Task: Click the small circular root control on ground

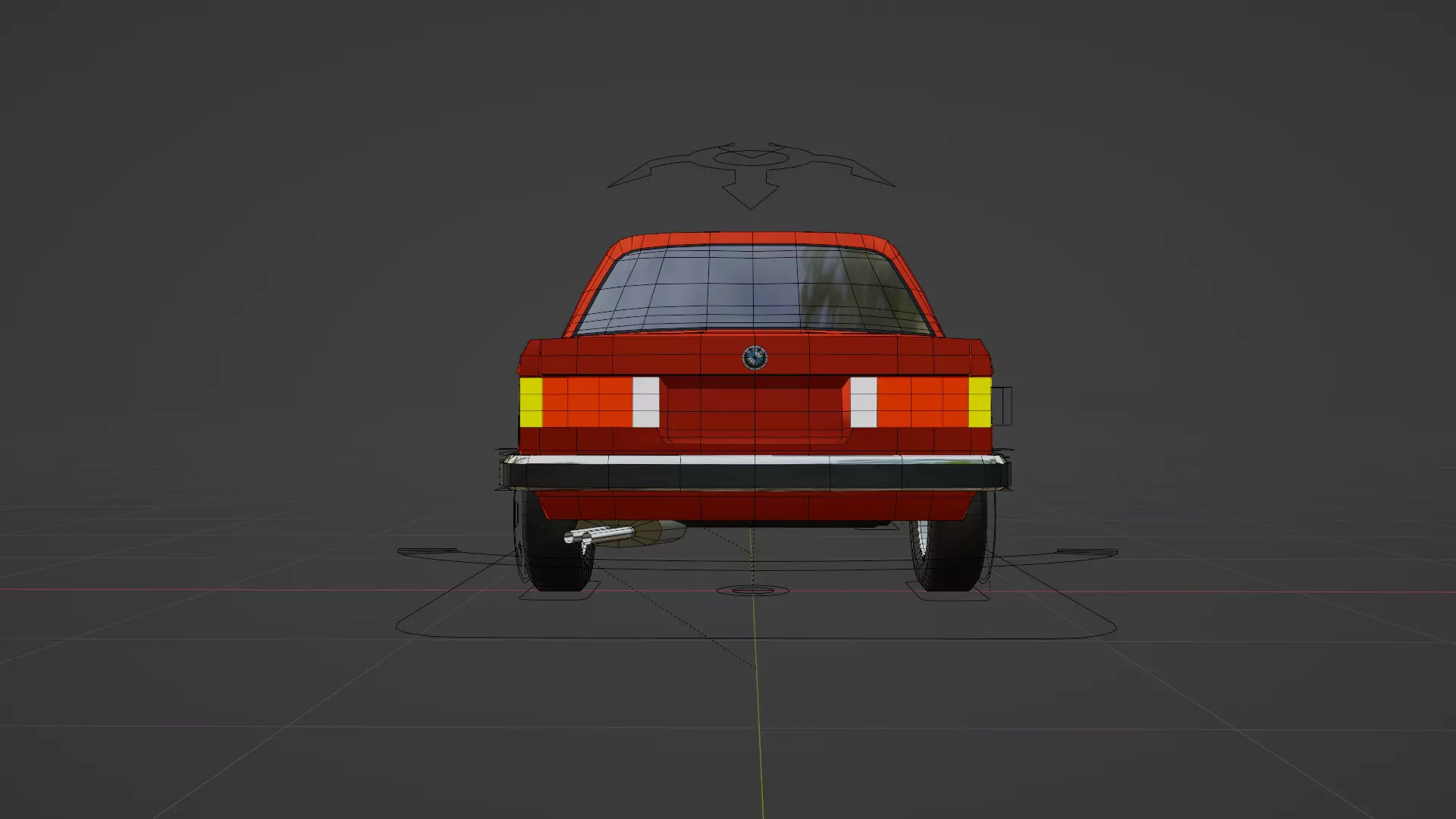Action: [752, 590]
